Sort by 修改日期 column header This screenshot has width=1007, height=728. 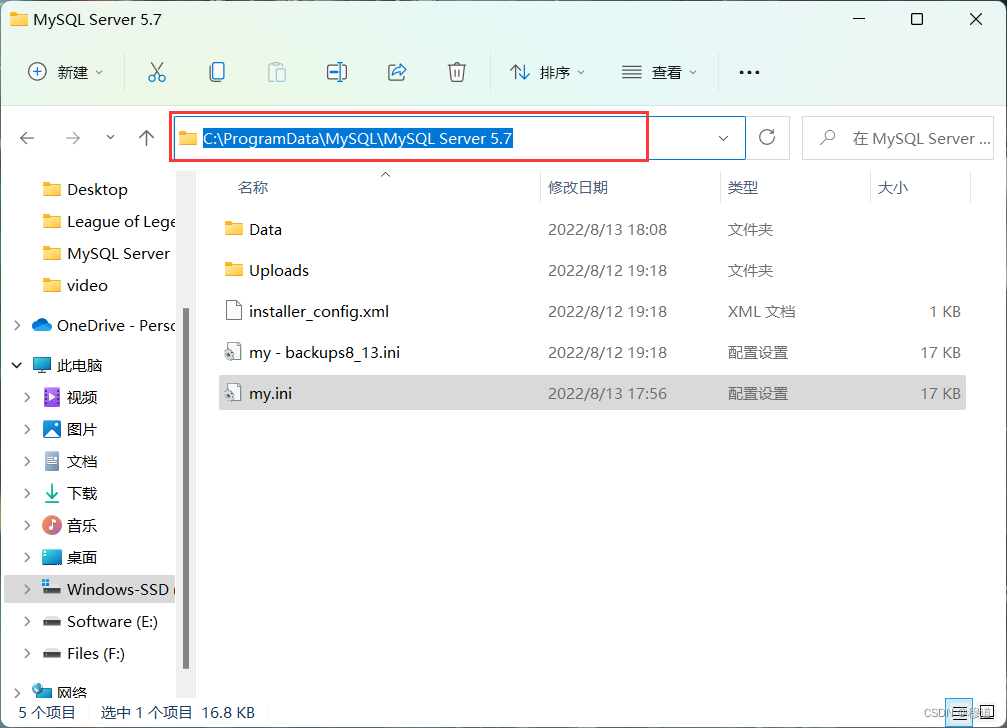tap(577, 187)
